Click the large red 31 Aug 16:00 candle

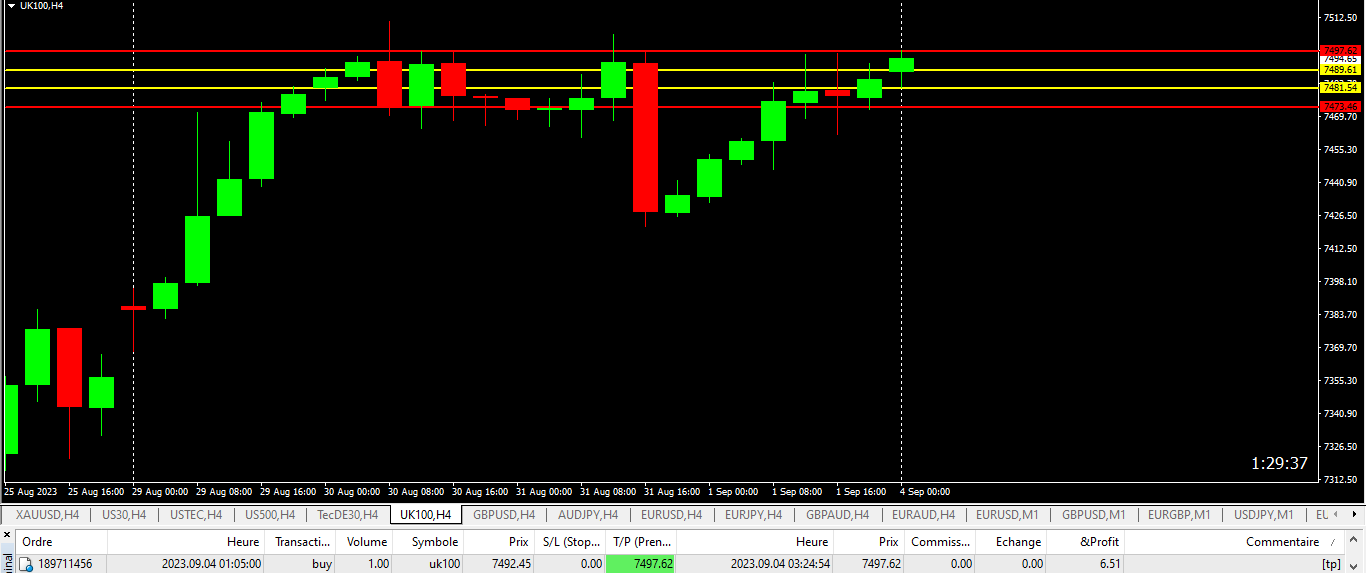pos(645,137)
